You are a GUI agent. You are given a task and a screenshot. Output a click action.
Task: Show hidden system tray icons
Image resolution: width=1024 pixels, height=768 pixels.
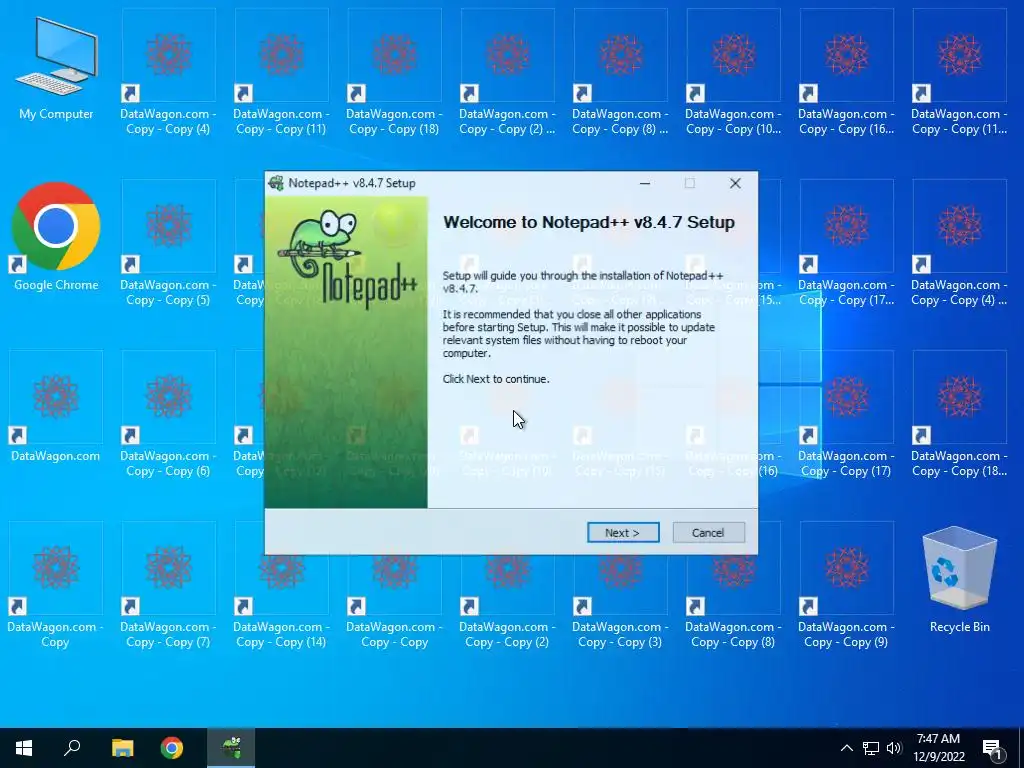pos(846,748)
